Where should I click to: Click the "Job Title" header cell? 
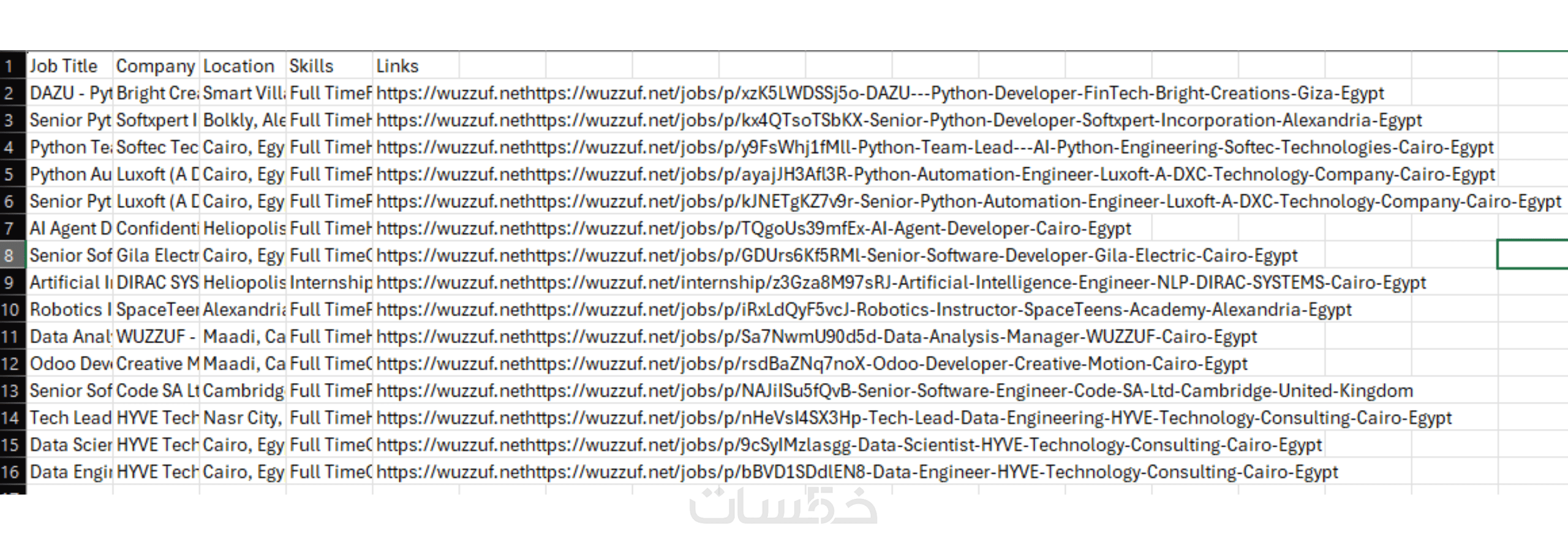click(x=69, y=66)
